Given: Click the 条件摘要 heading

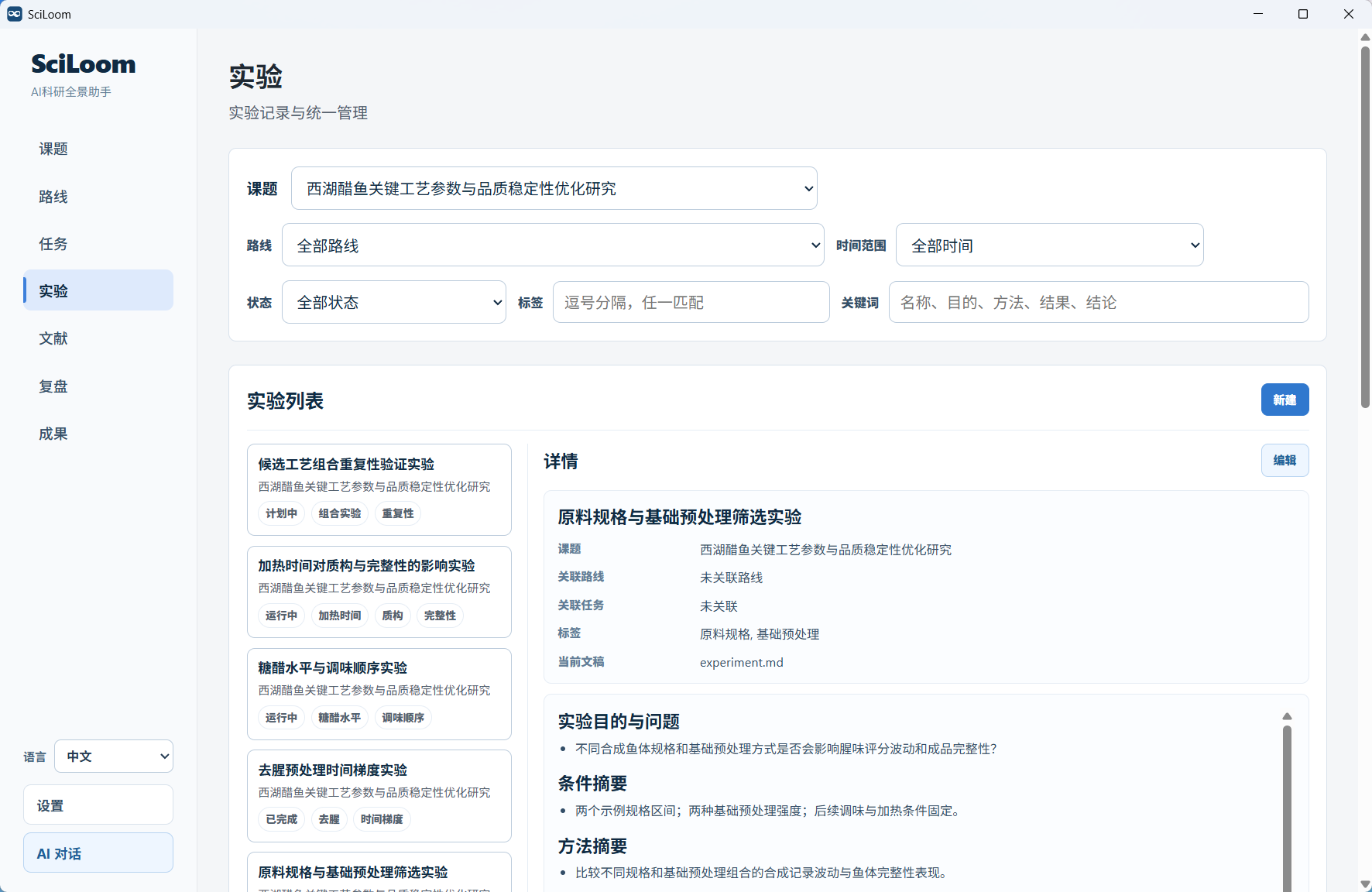Looking at the screenshot, I should pos(592,784).
